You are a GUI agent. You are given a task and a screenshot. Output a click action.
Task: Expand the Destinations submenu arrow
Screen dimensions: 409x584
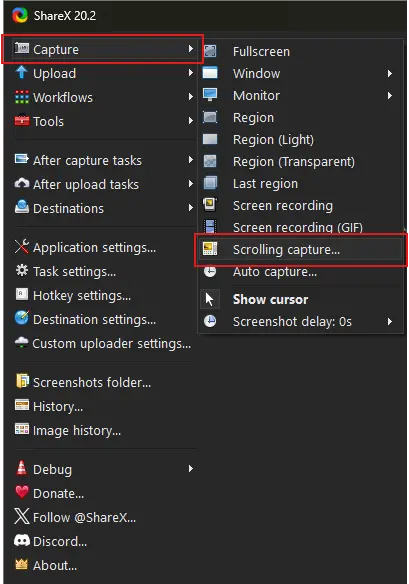click(x=191, y=207)
